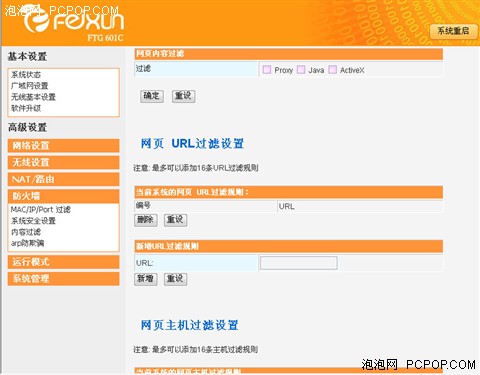480x375 pixels.
Task: Click the 网页 URL过滤设置 heading
Action: (192, 144)
